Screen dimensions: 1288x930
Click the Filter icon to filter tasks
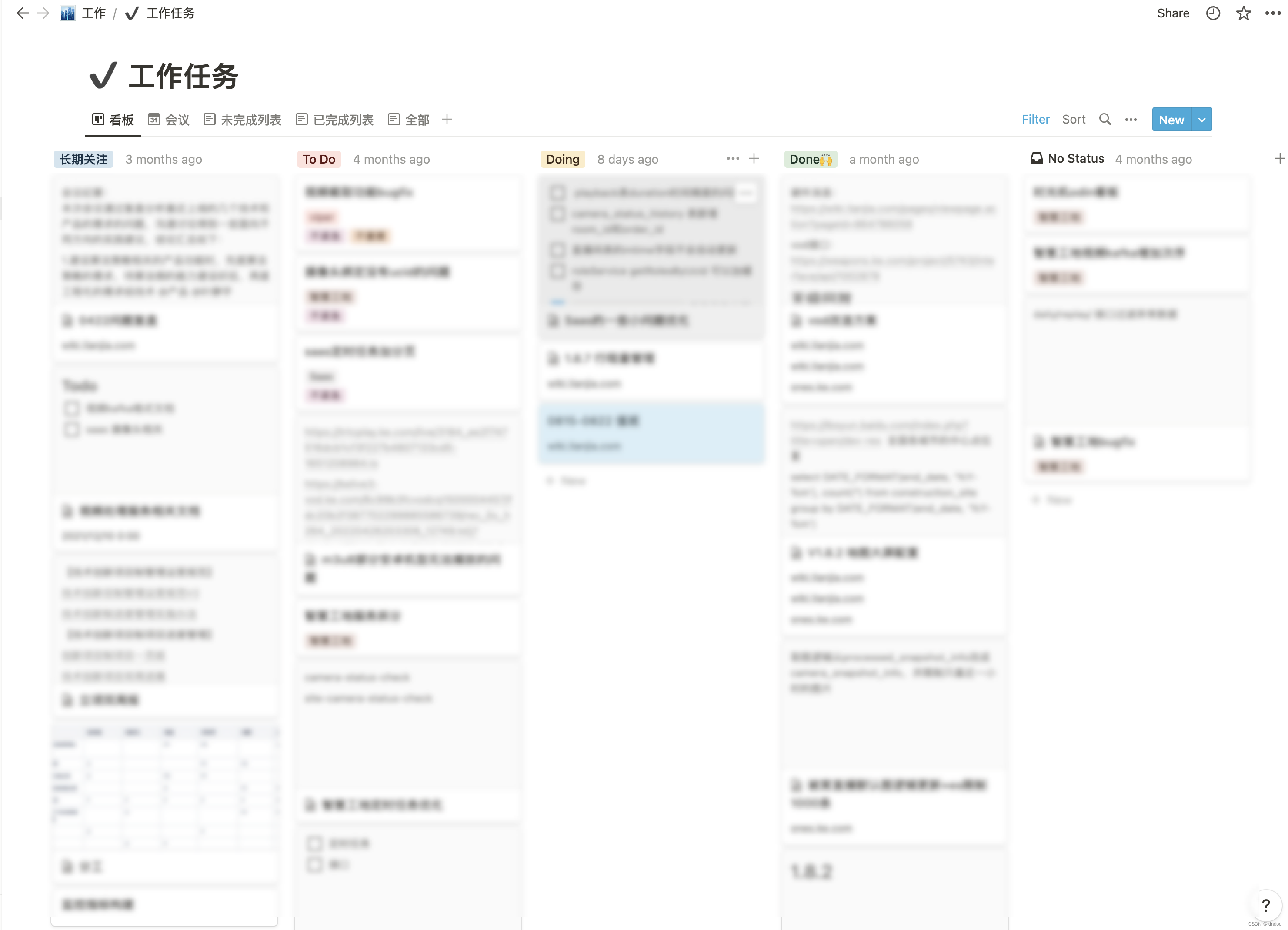click(1036, 119)
